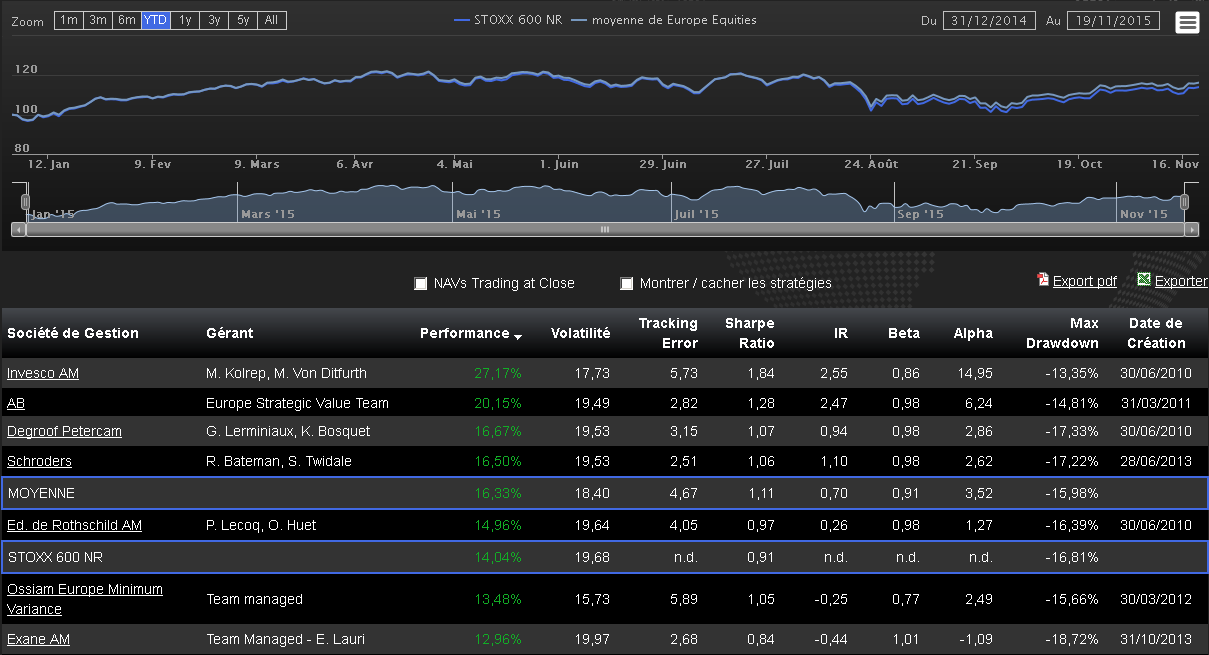Screen dimensions: 1209x655
Task: Click the navigator horizontal scrollbar thumb
Action: pos(604,229)
